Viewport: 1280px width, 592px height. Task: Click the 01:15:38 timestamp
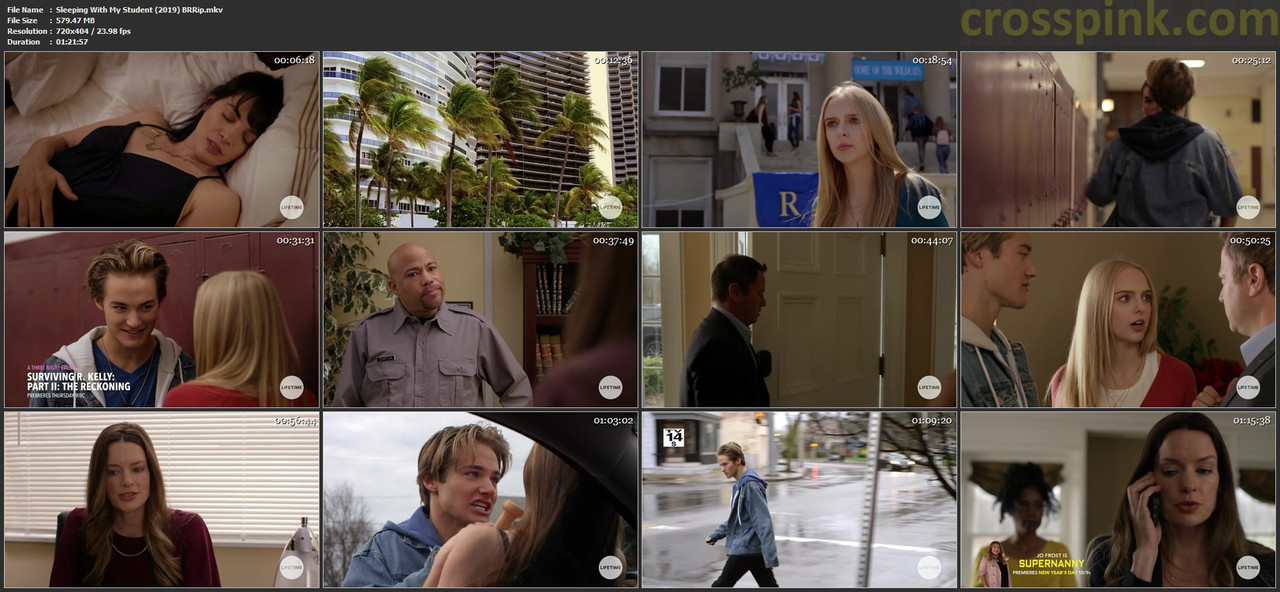point(1251,420)
